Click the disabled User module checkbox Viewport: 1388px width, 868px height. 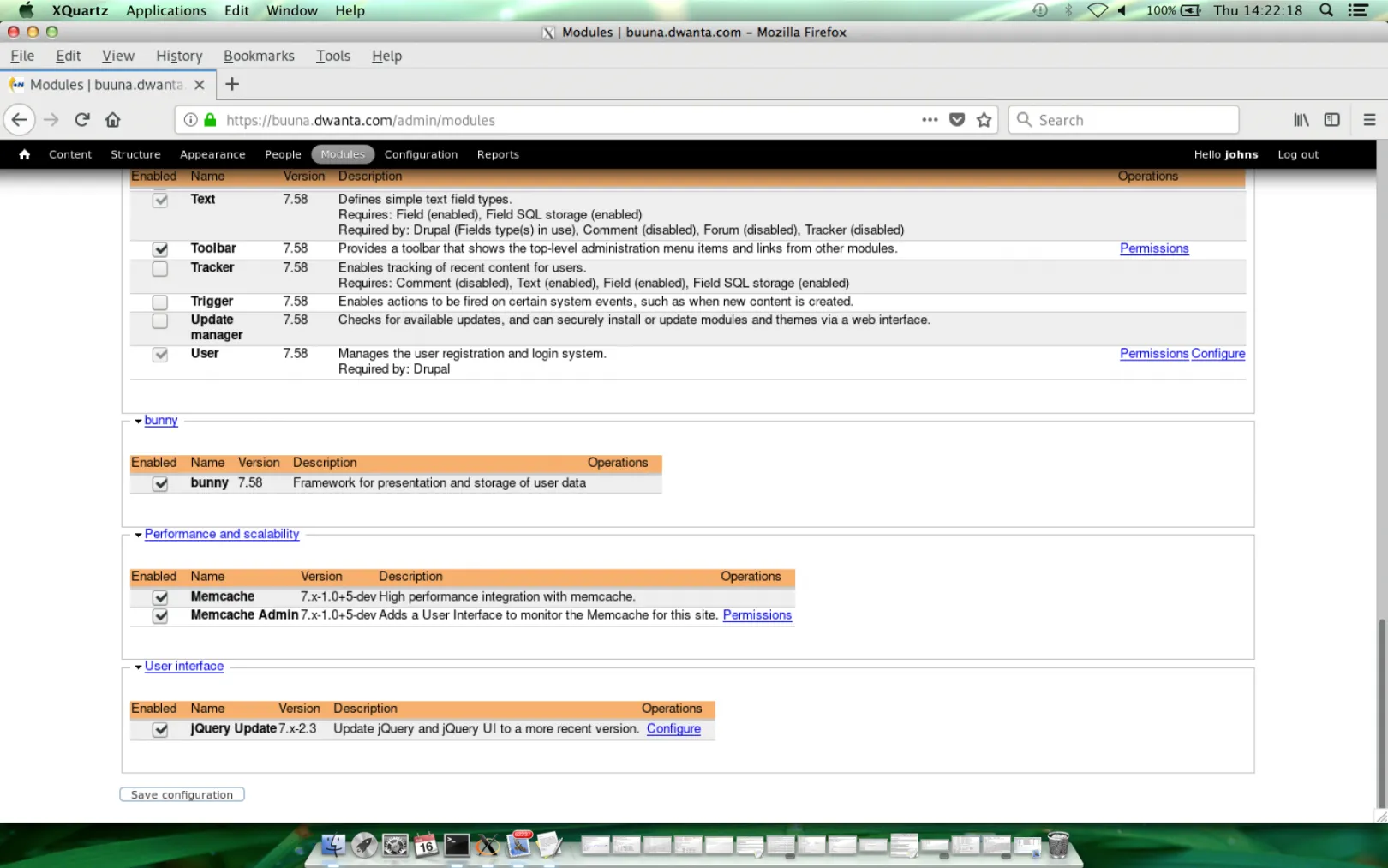(x=160, y=355)
